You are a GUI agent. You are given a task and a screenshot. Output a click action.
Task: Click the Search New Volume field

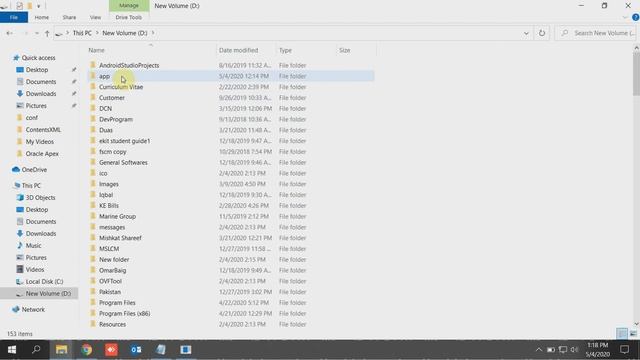[x=597, y=33]
